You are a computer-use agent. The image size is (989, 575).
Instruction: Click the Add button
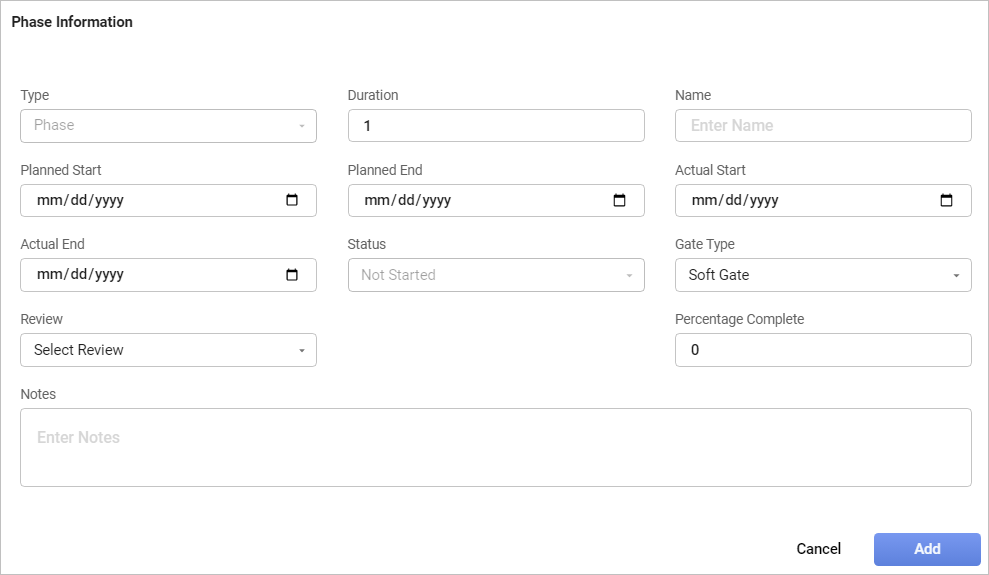(x=926, y=549)
